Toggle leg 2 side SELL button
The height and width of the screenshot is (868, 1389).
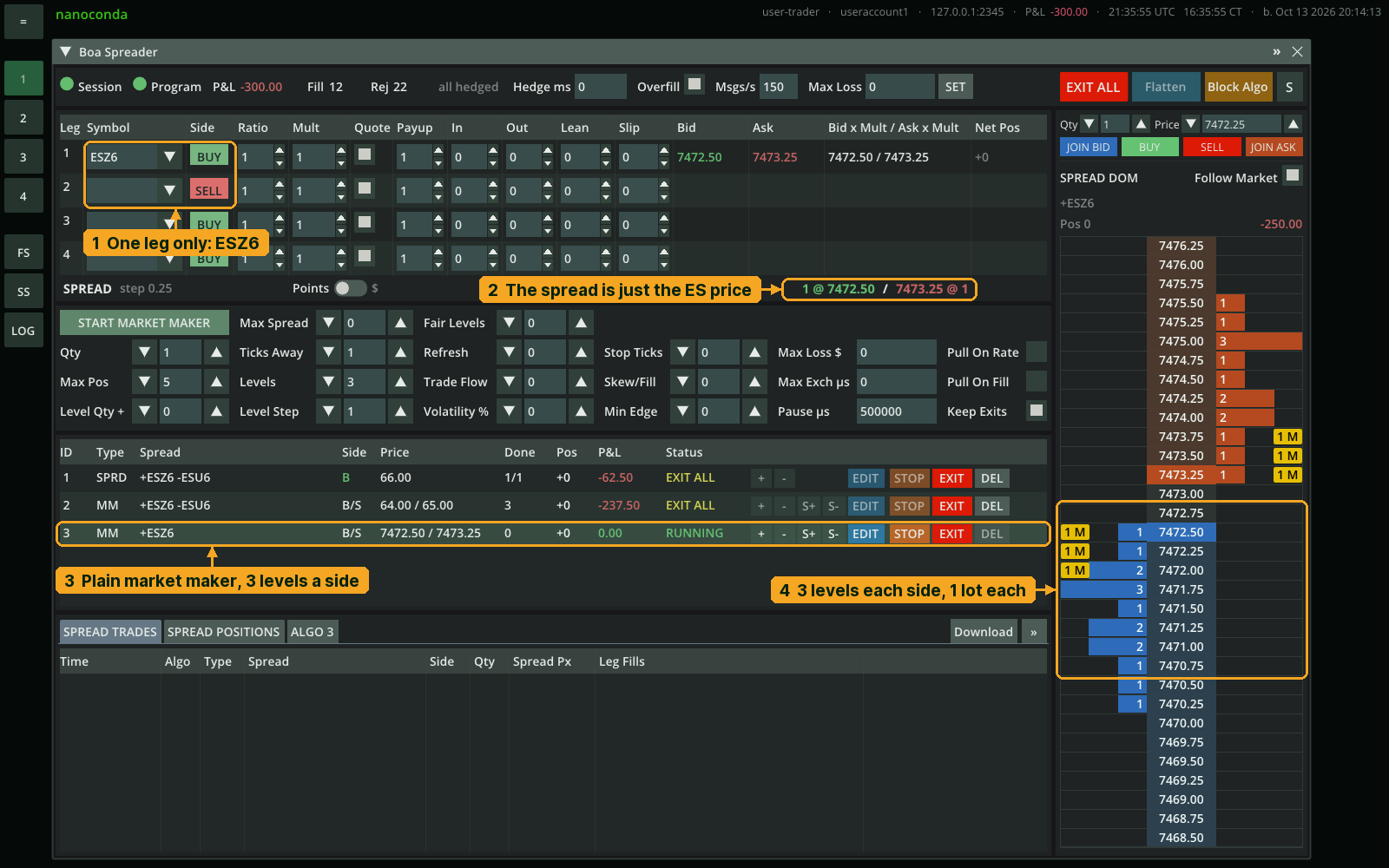tap(208, 191)
